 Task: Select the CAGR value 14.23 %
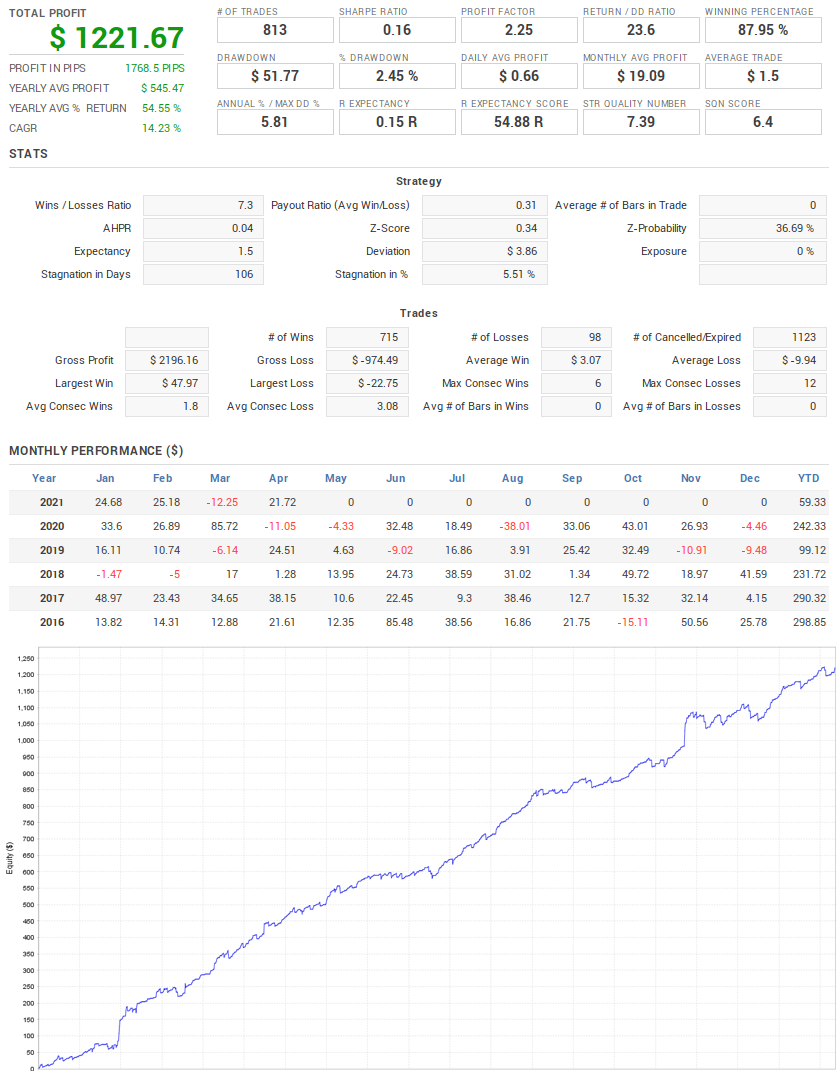pyautogui.click(x=161, y=128)
